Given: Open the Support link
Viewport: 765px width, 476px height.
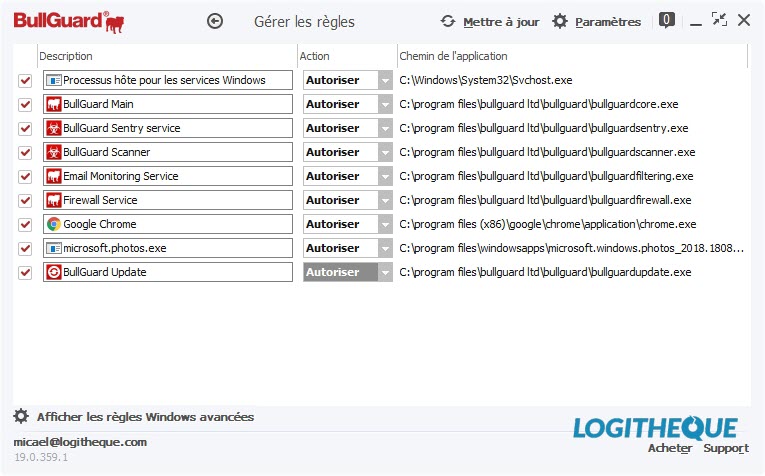Looking at the screenshot, I should click(x=726, y=448).
